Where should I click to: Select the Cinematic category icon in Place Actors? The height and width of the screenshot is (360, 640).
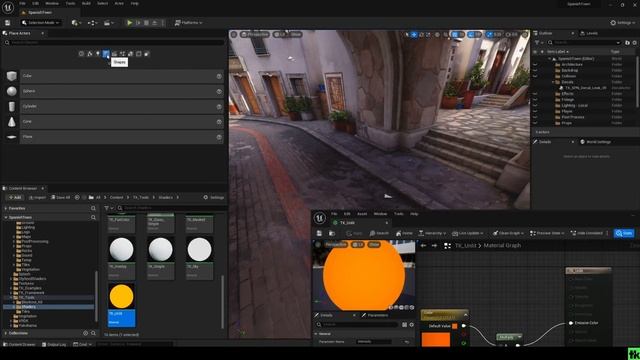click(x=114, y=53)
